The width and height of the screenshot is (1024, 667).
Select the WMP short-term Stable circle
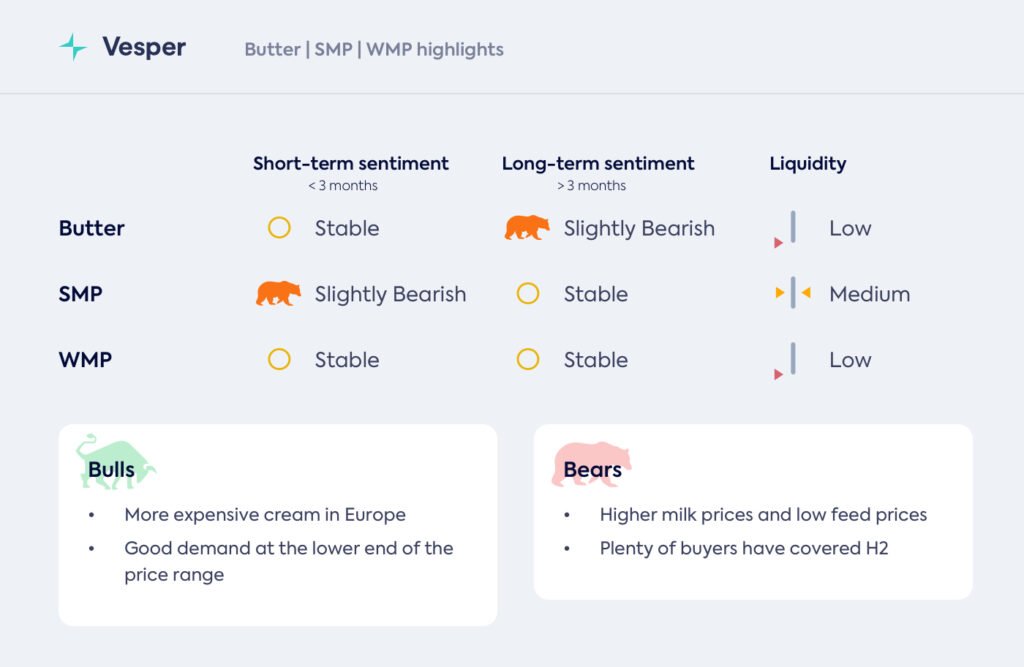tap(279, 360)
